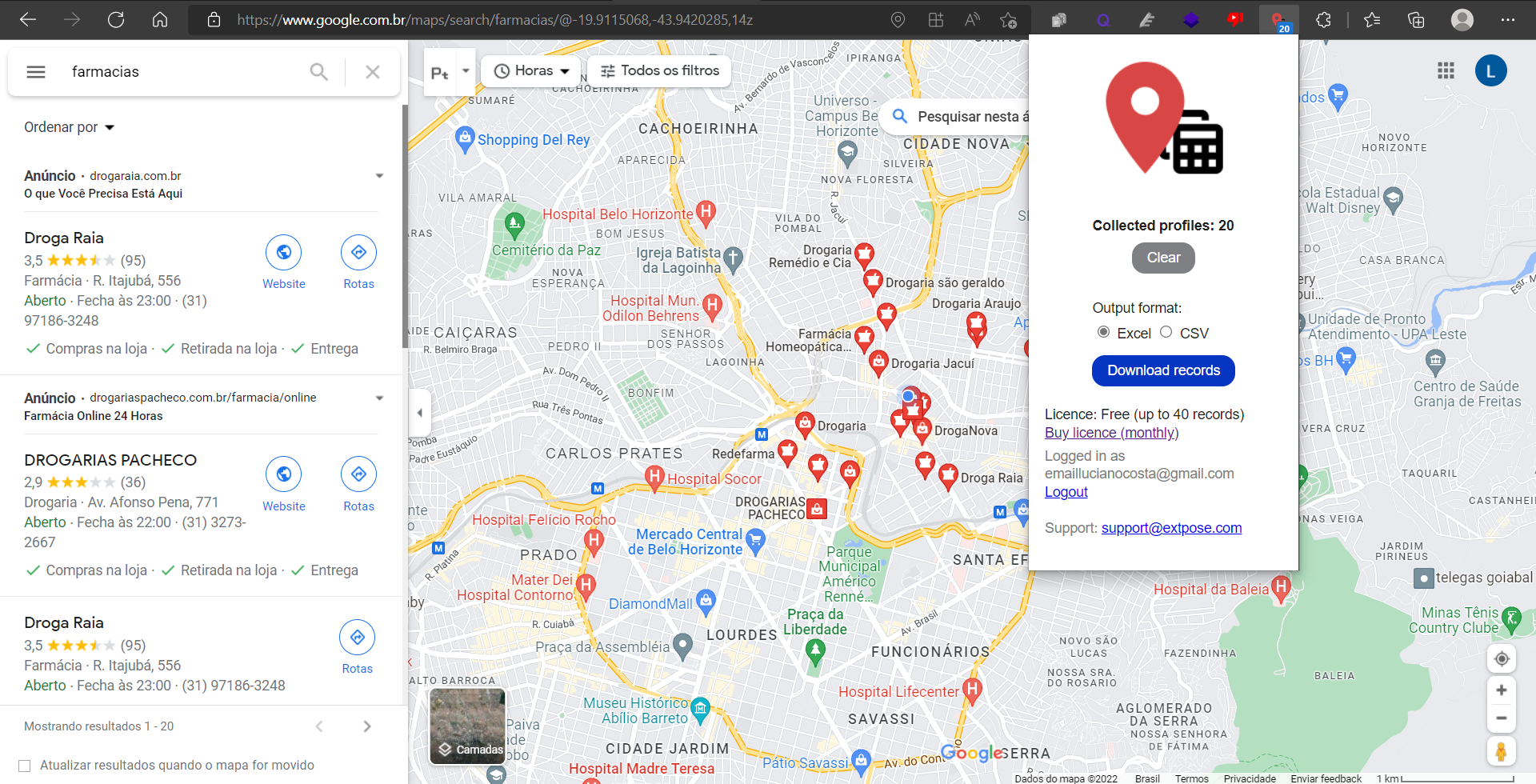Click Hospital da Baleia map marker

click(1281, 589)
